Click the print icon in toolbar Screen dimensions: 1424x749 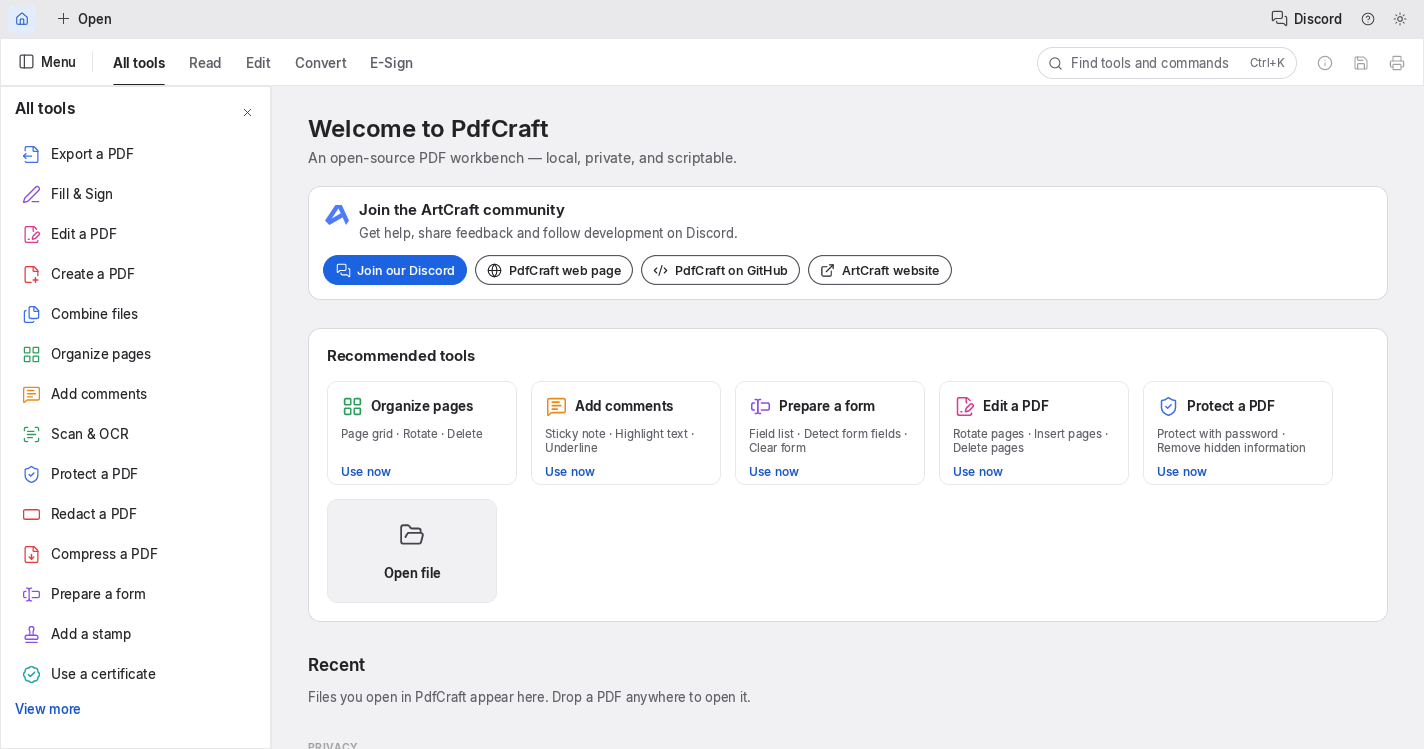tap(1397, 63)
